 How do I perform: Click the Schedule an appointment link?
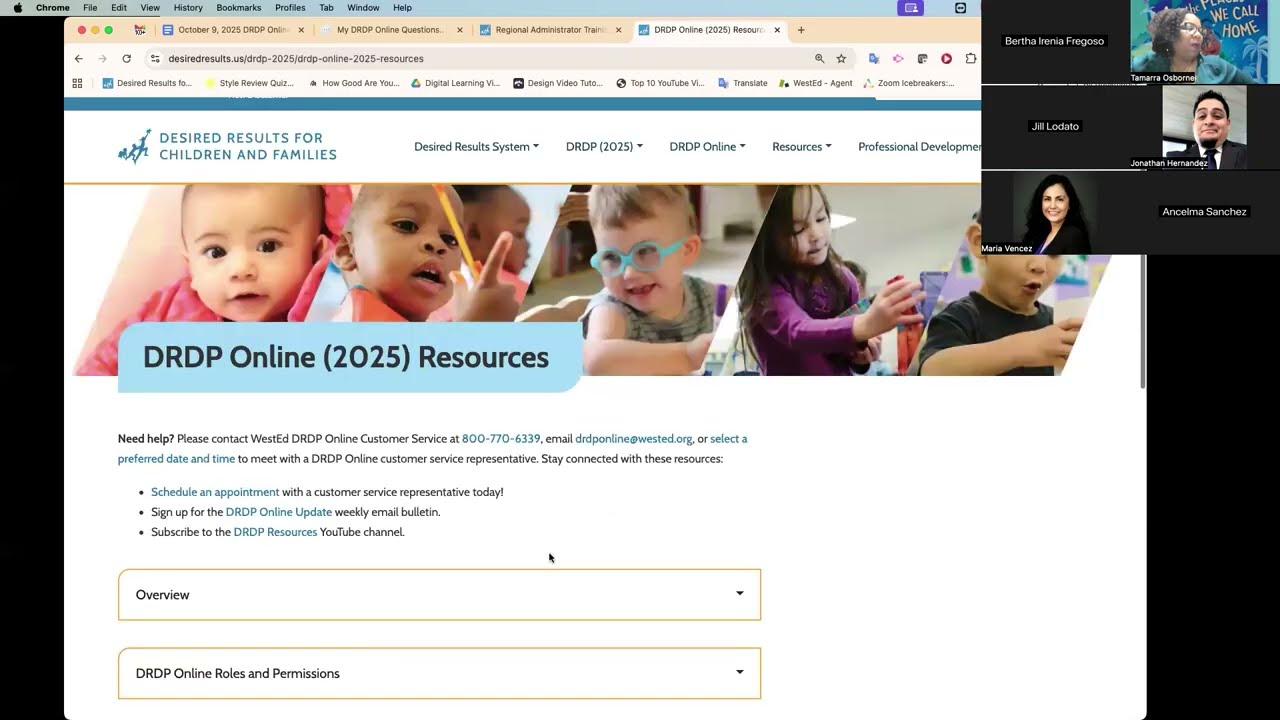215,492
